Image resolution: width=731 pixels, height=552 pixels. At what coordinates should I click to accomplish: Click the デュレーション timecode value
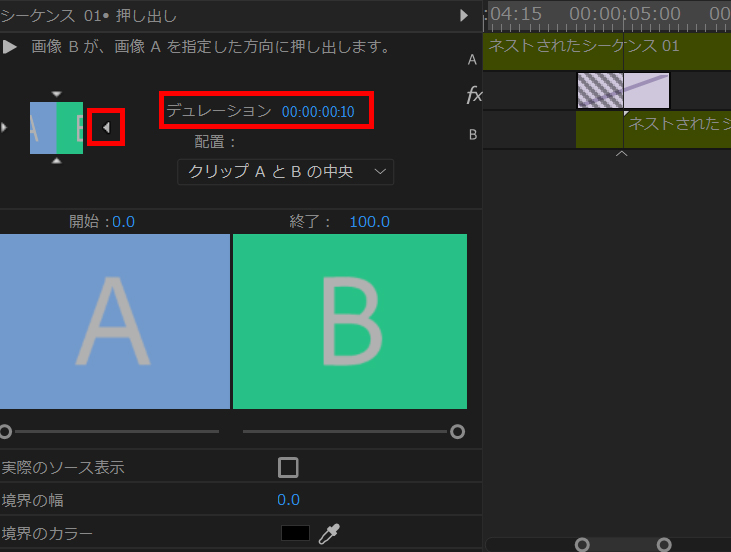pos(318,111)
